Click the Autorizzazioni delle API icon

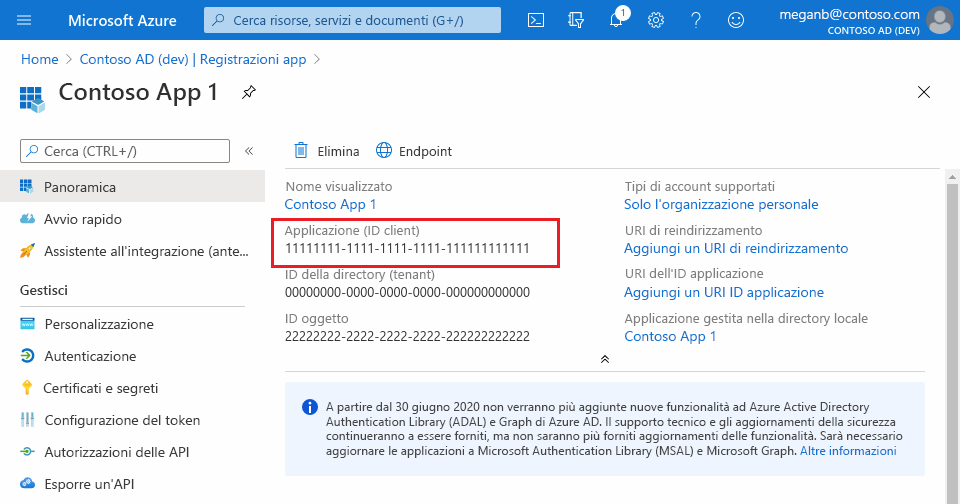28,451
